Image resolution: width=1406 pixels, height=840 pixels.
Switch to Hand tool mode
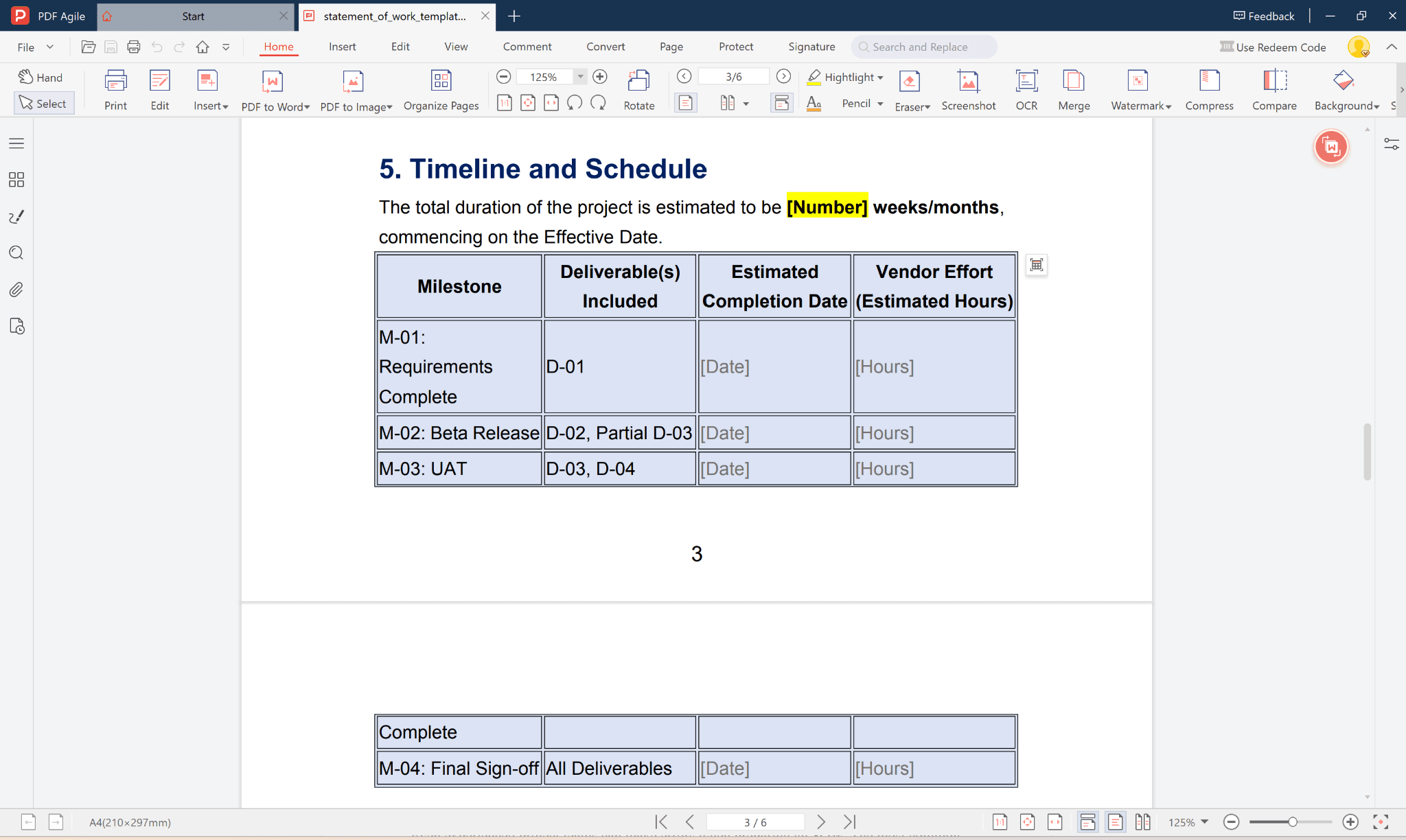coord(41,78)
